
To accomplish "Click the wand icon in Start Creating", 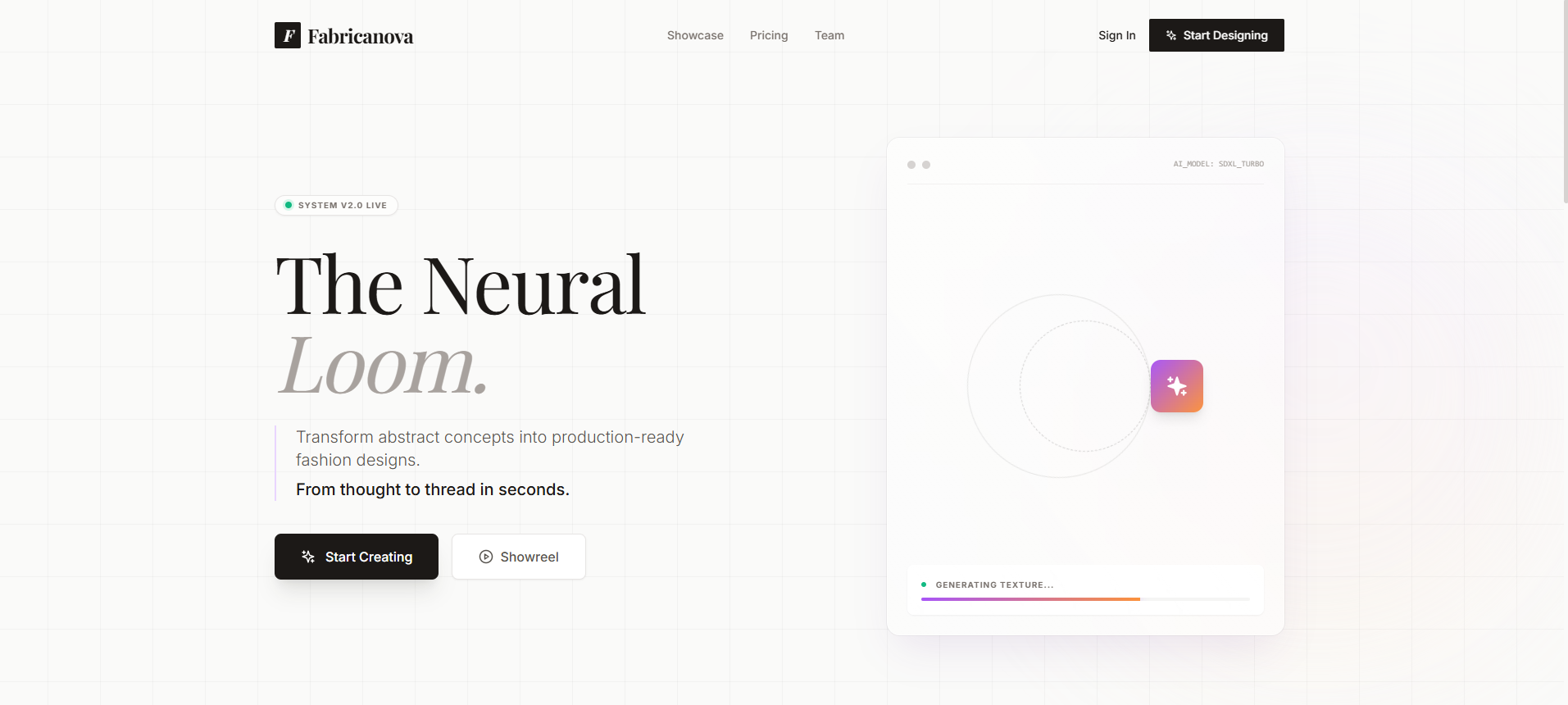I will (308, 557).
